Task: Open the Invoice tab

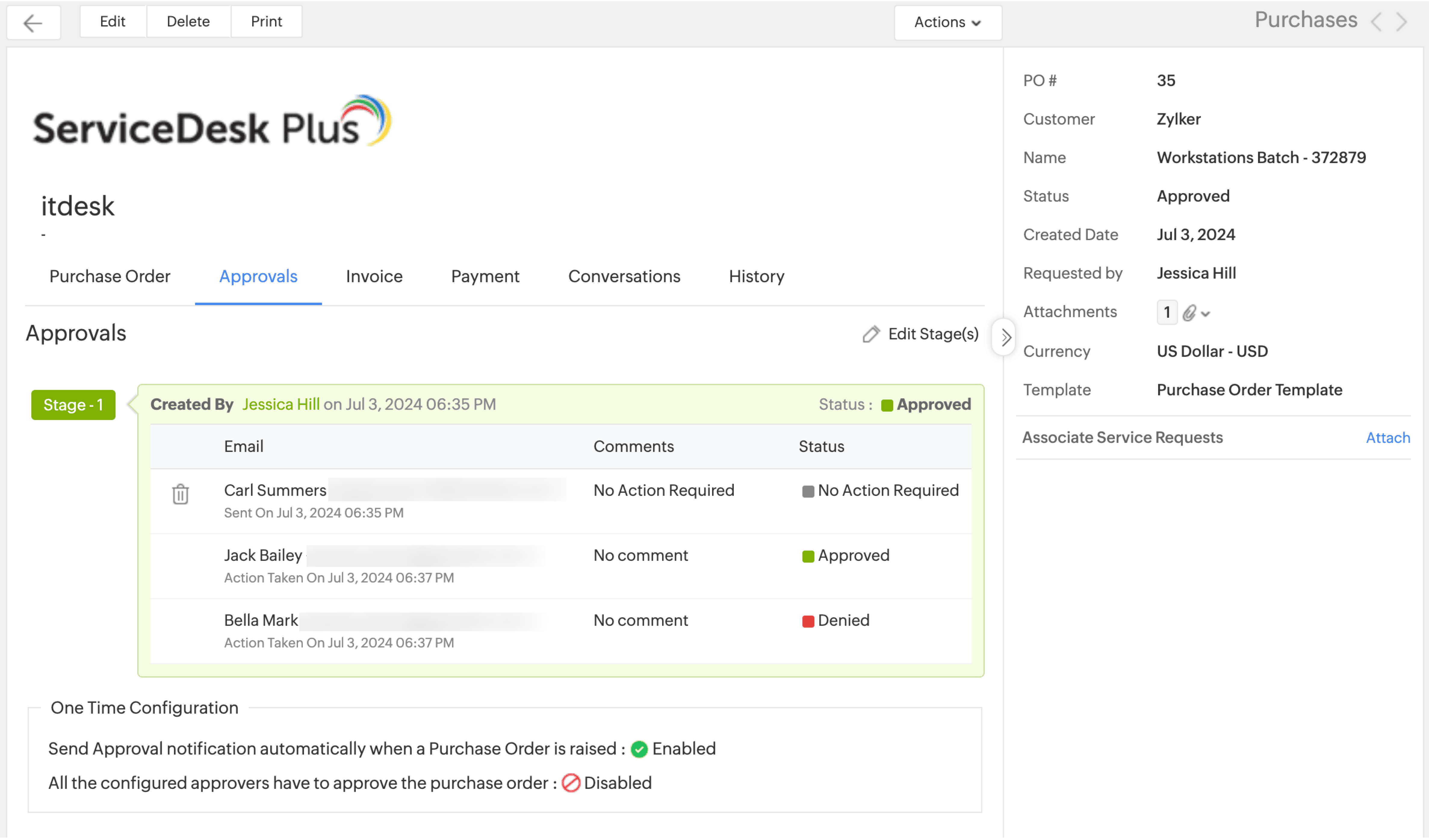Action: tap(374, 276)
